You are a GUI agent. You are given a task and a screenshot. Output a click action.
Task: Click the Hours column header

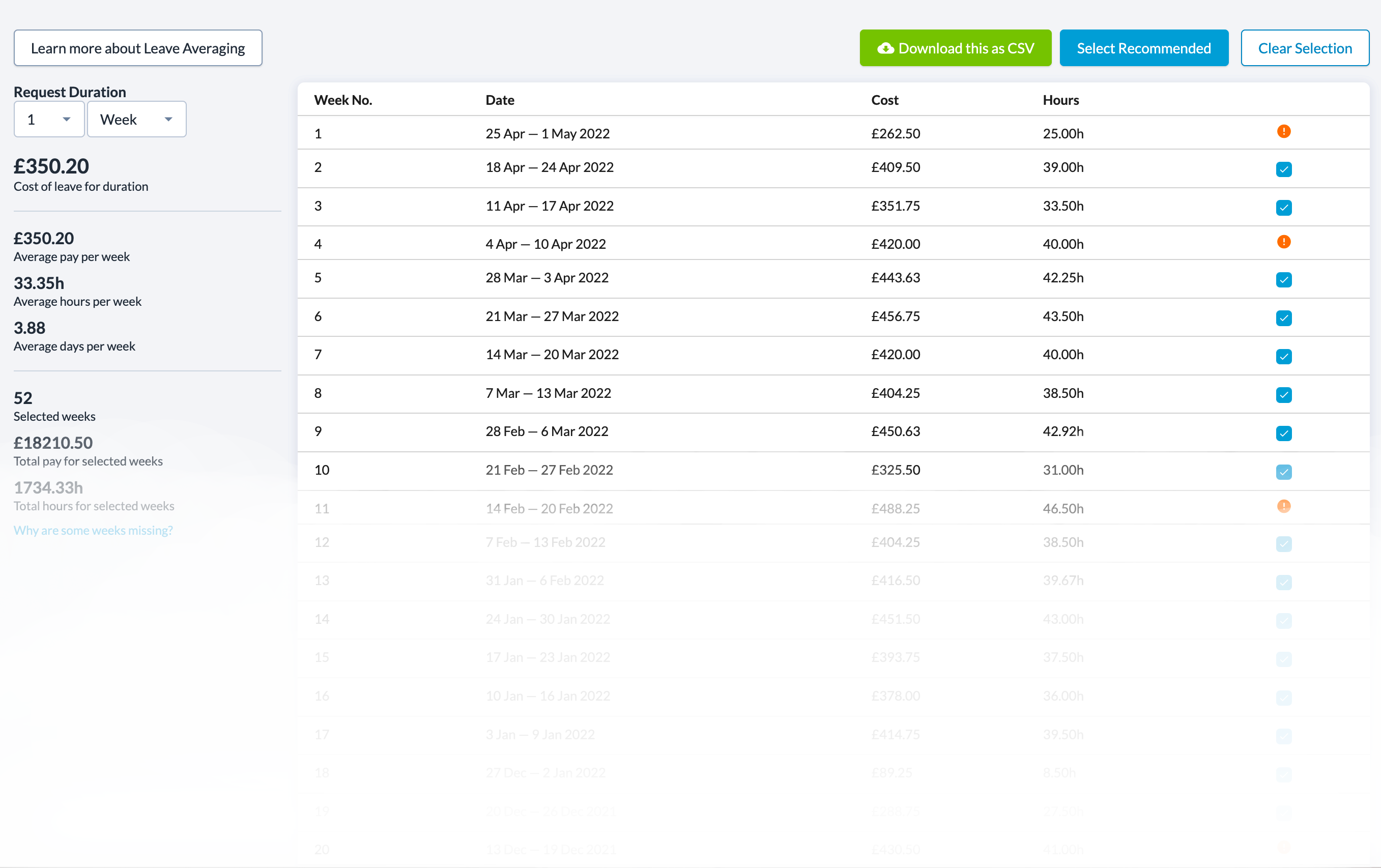click(1060, 100)
